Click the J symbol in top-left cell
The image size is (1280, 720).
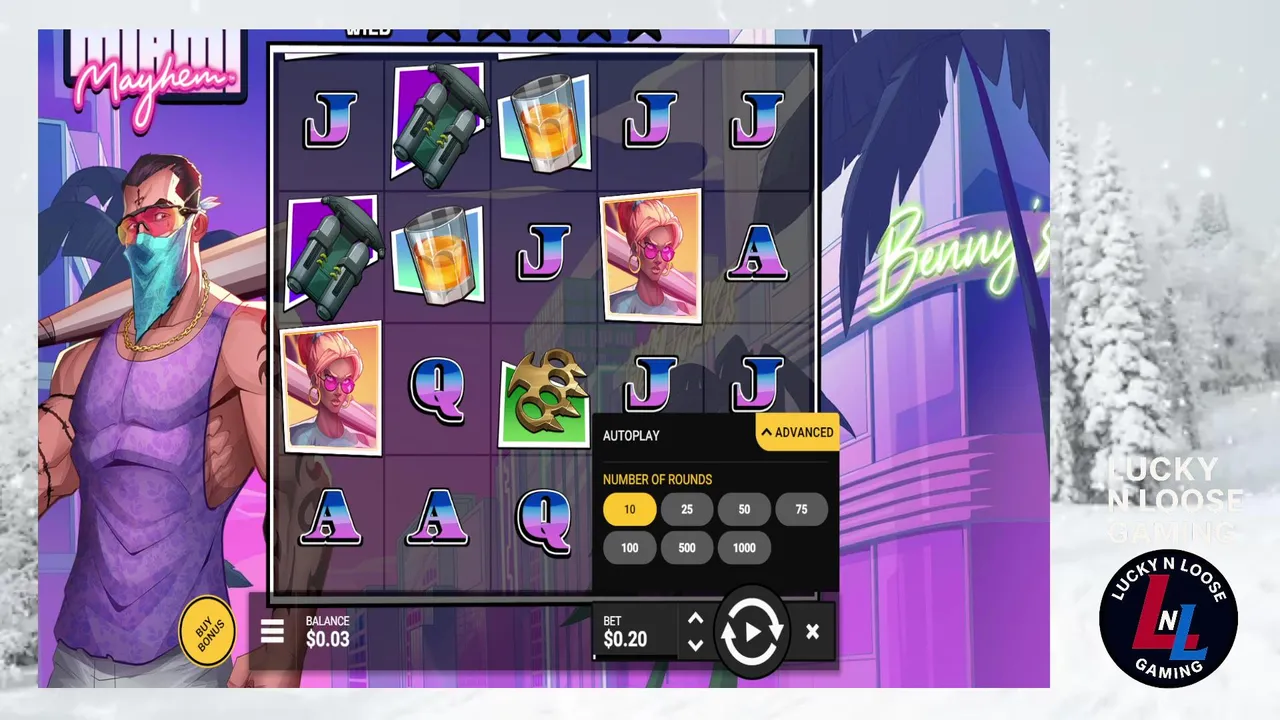click(x=330, y=122)
